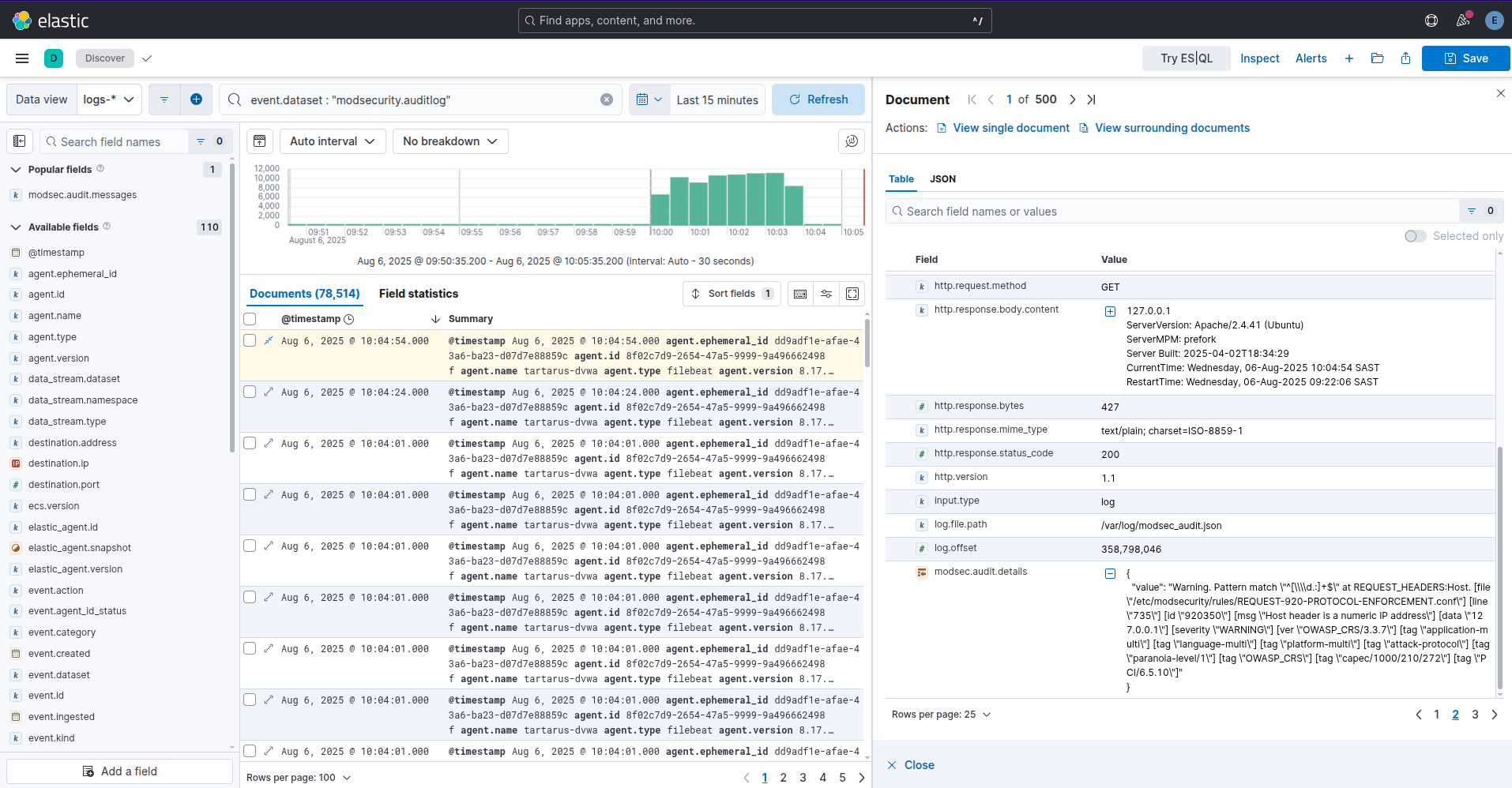The image size is (1512, 788).
Task: Collapse the Available fields section
Action: click(x=16, y=227)
